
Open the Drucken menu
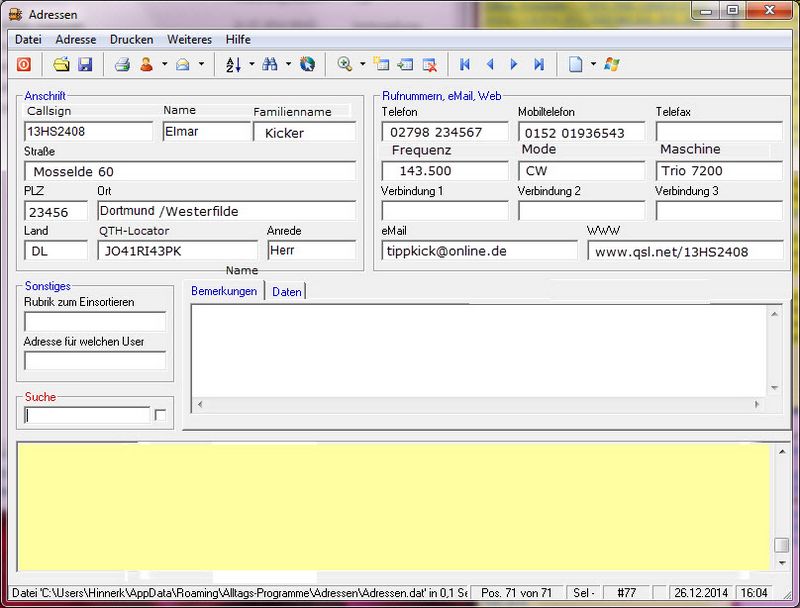tap(131, 39)
